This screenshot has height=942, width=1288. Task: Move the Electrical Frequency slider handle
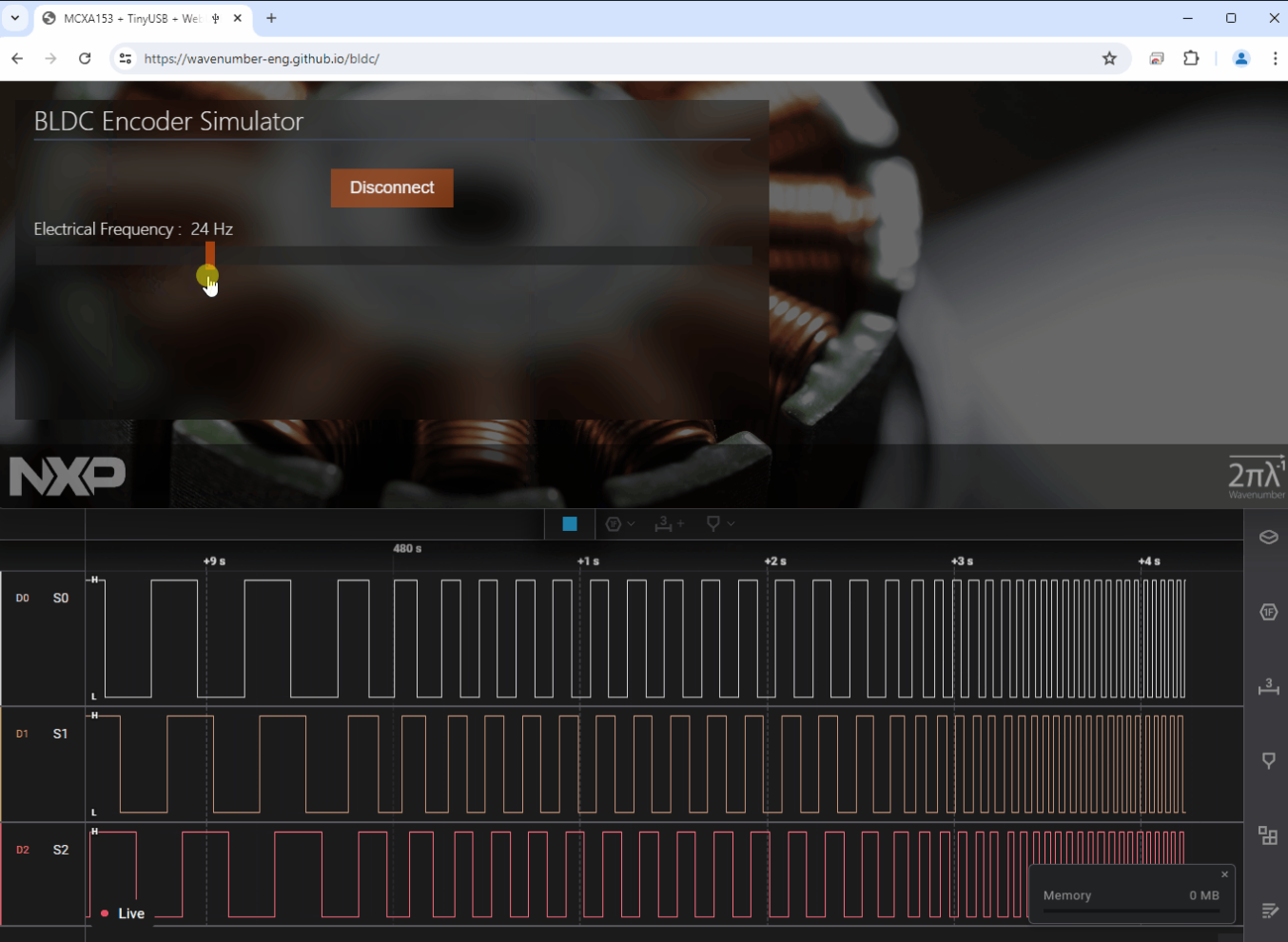(x=208, y=275)
